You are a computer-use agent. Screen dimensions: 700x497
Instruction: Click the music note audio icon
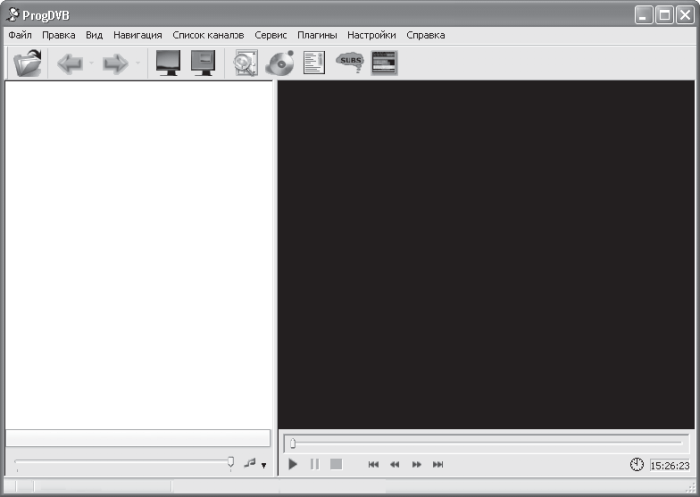pos(250,463)
